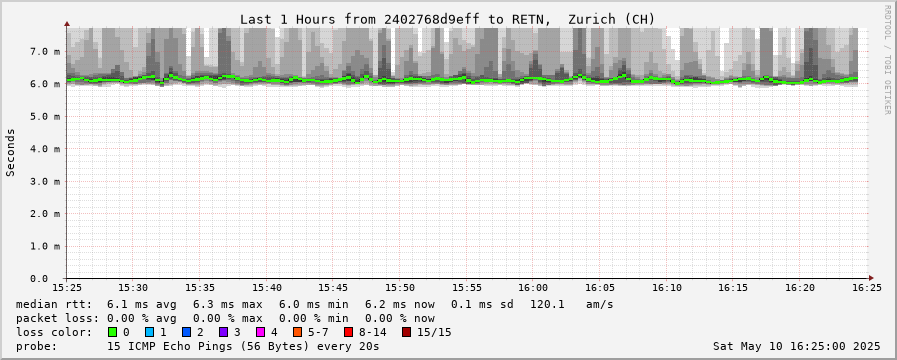Click the 16:20 time axis label
Image resolution: width=897 pixels, height=360 pixels.
pyautogui.click(x=799, y=288)
